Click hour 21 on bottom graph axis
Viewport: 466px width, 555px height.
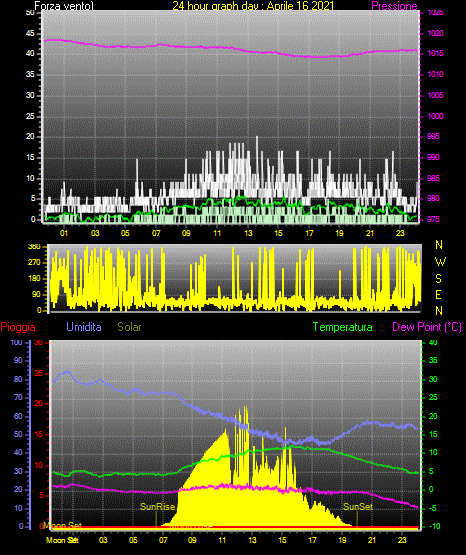[x=372, y=540]
